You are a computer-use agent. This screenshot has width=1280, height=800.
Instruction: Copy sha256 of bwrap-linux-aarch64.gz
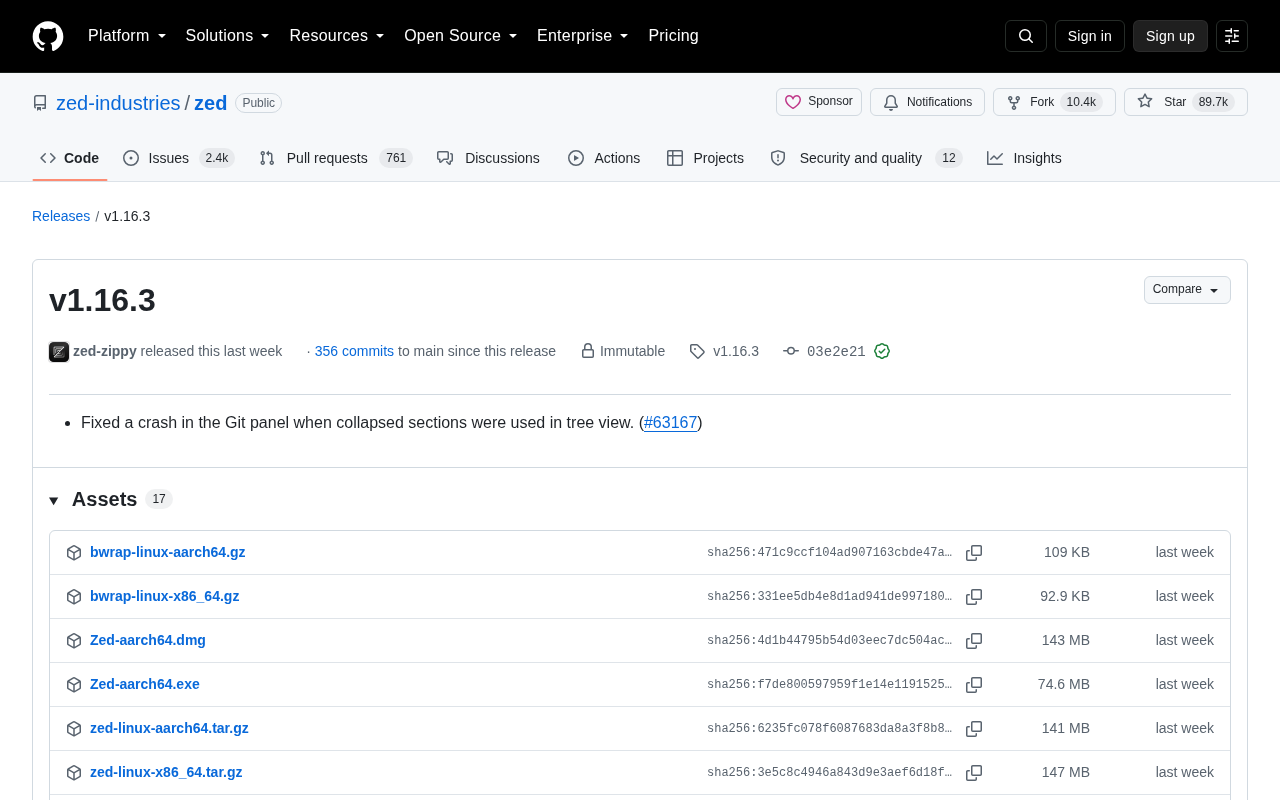click(974, 553)
